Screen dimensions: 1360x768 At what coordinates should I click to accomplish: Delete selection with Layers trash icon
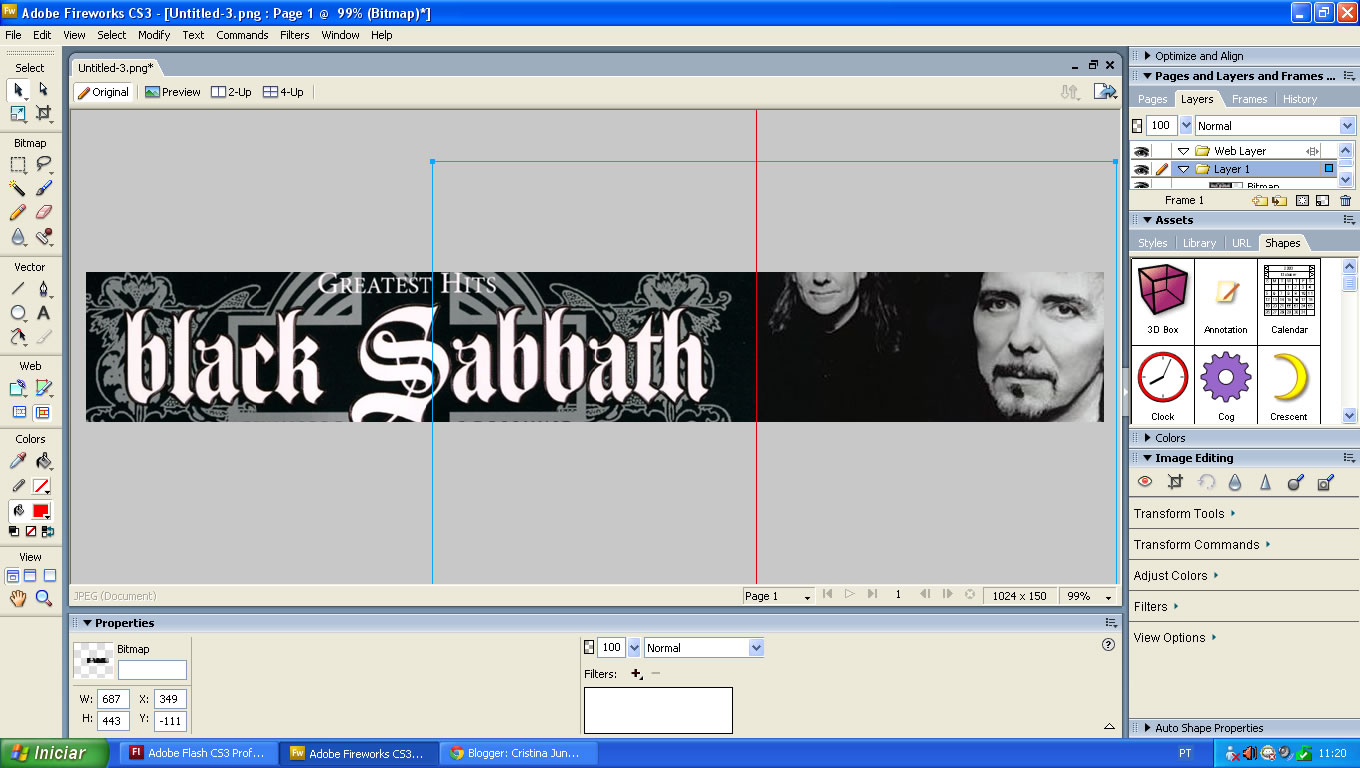pos(1345,200)
